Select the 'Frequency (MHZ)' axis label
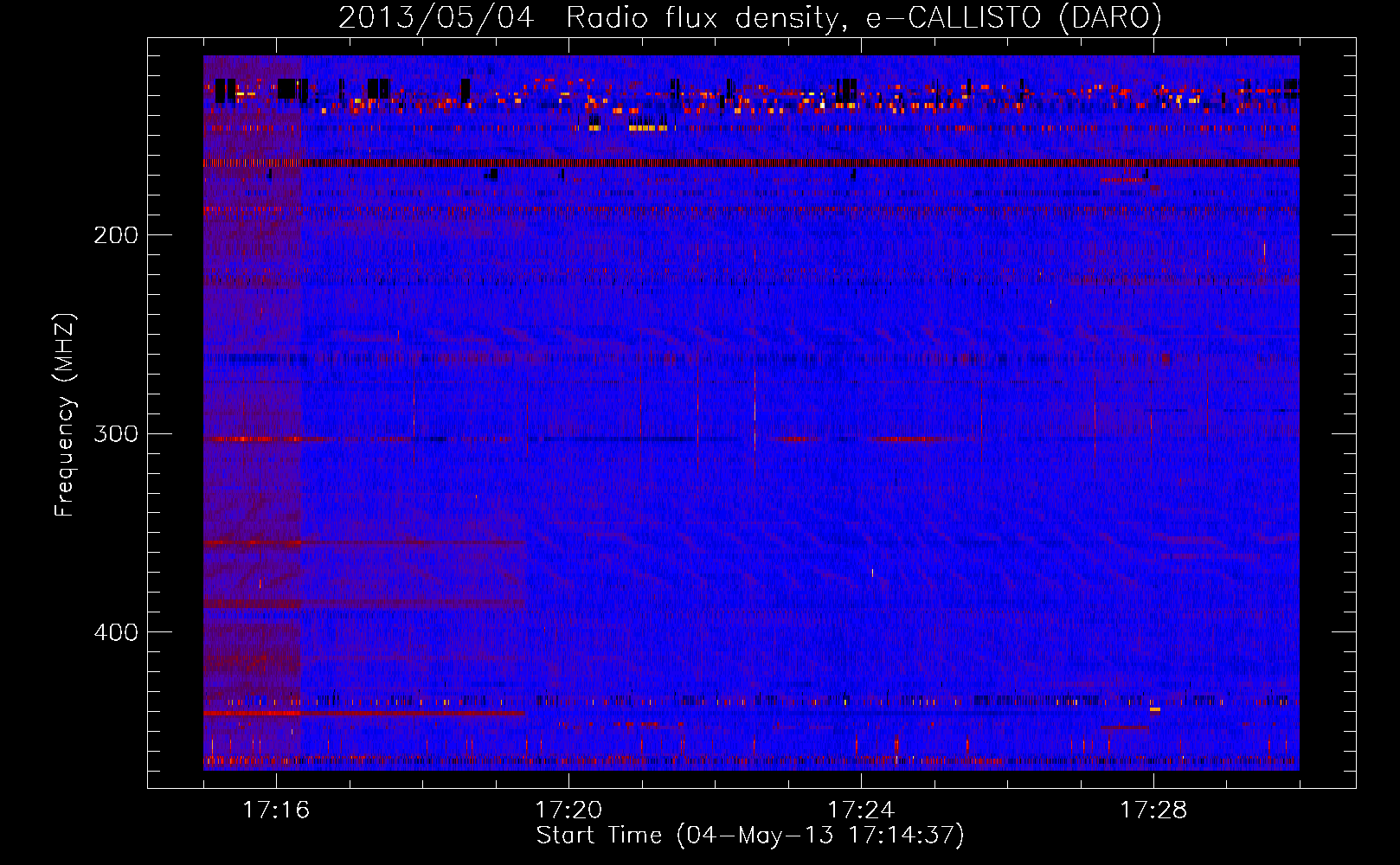The height and width of the screenshot is (865, 1400). tap(65, 415)
